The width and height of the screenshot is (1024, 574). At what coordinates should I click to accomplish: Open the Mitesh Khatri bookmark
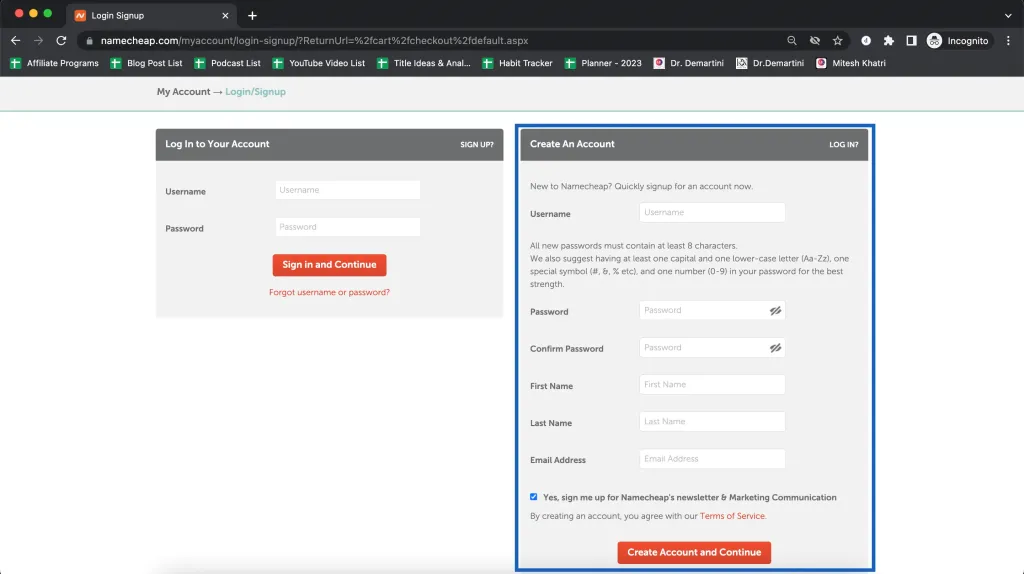click(851, 63)
